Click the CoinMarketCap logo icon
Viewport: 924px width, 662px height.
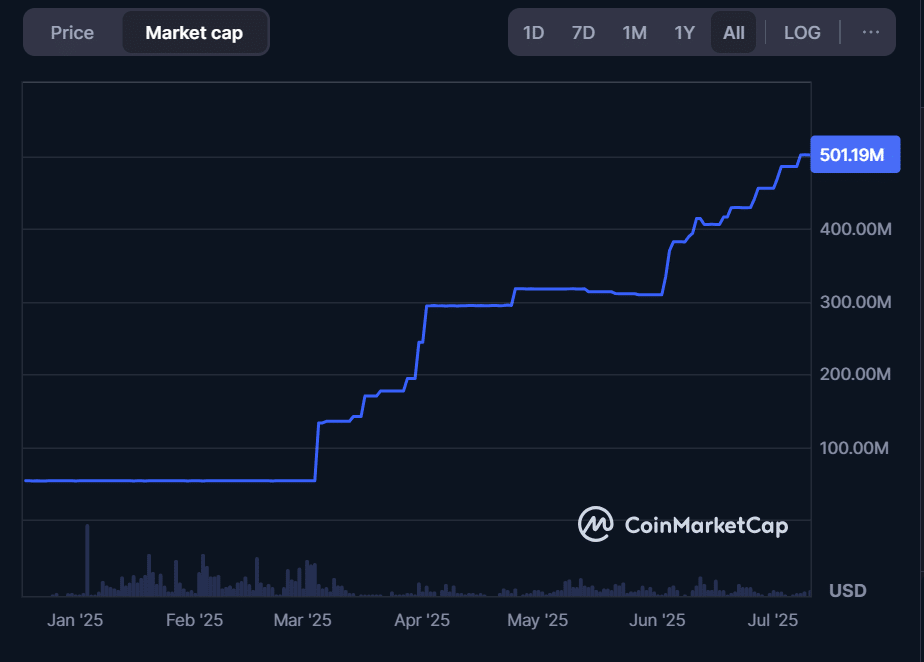pos(596,524)
